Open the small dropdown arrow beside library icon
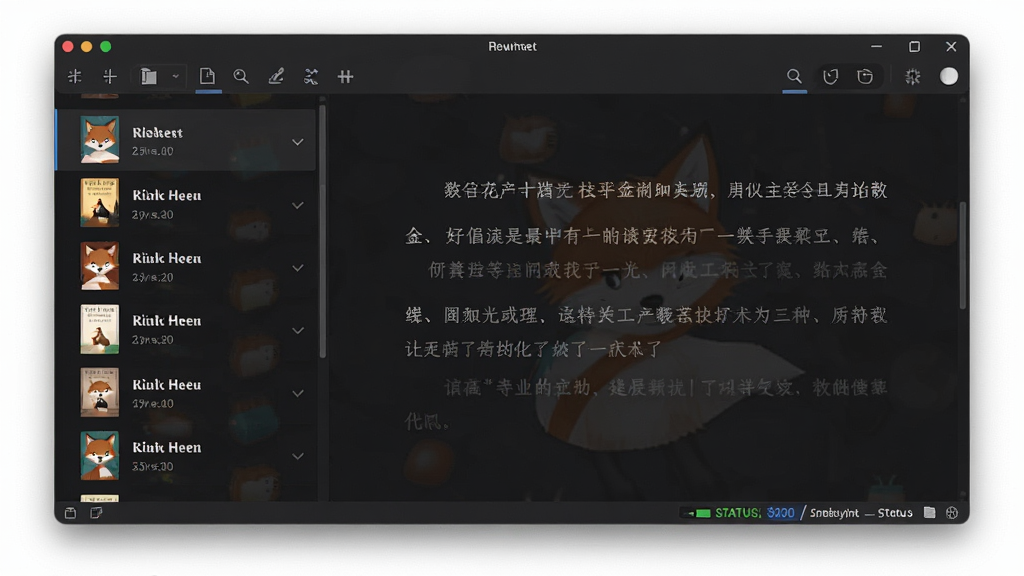Viewport: 1024px width, 576px height. tap(176, 76)
